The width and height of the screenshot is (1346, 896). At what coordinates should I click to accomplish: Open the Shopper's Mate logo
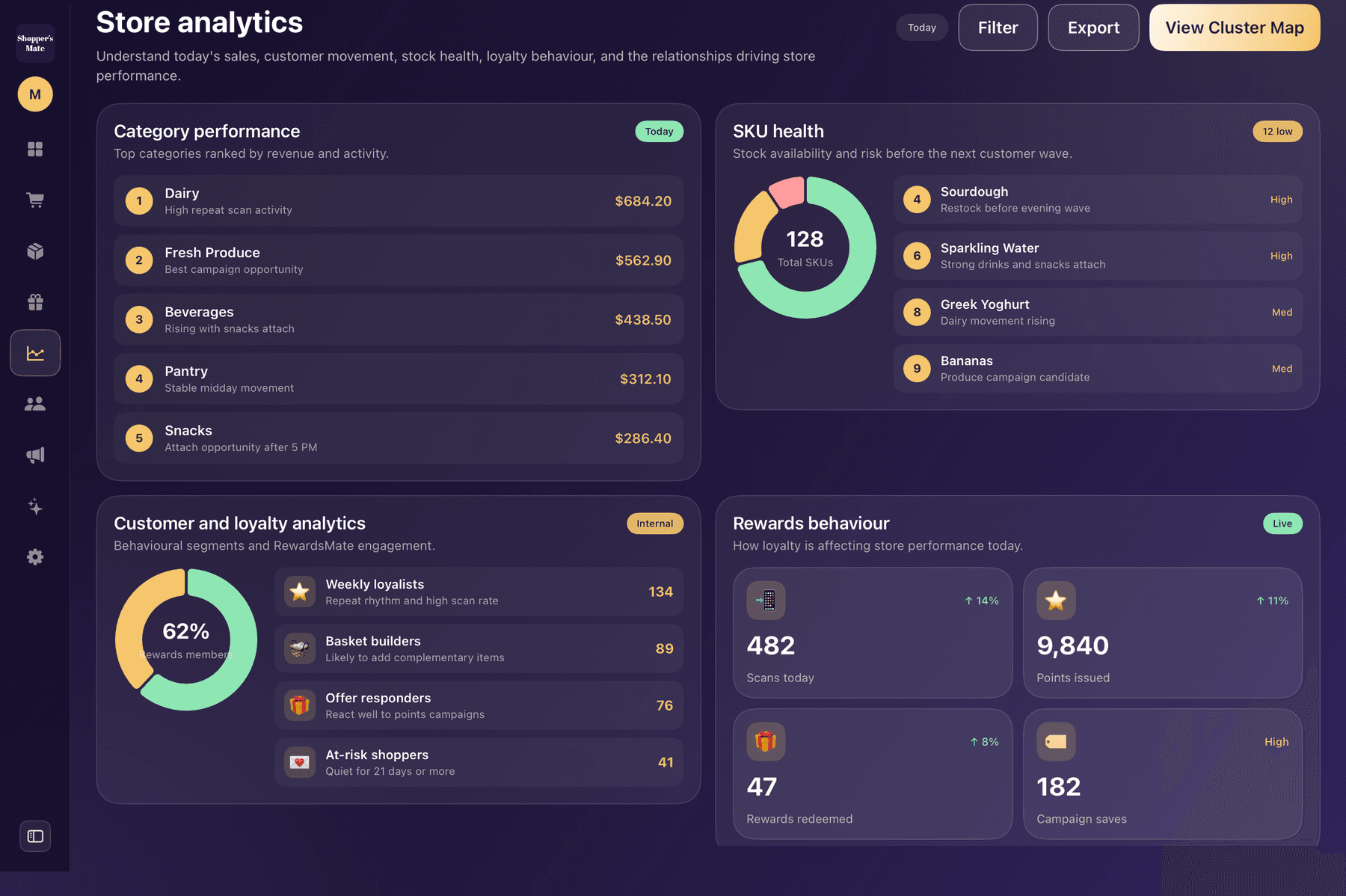(x=35, y=43)
